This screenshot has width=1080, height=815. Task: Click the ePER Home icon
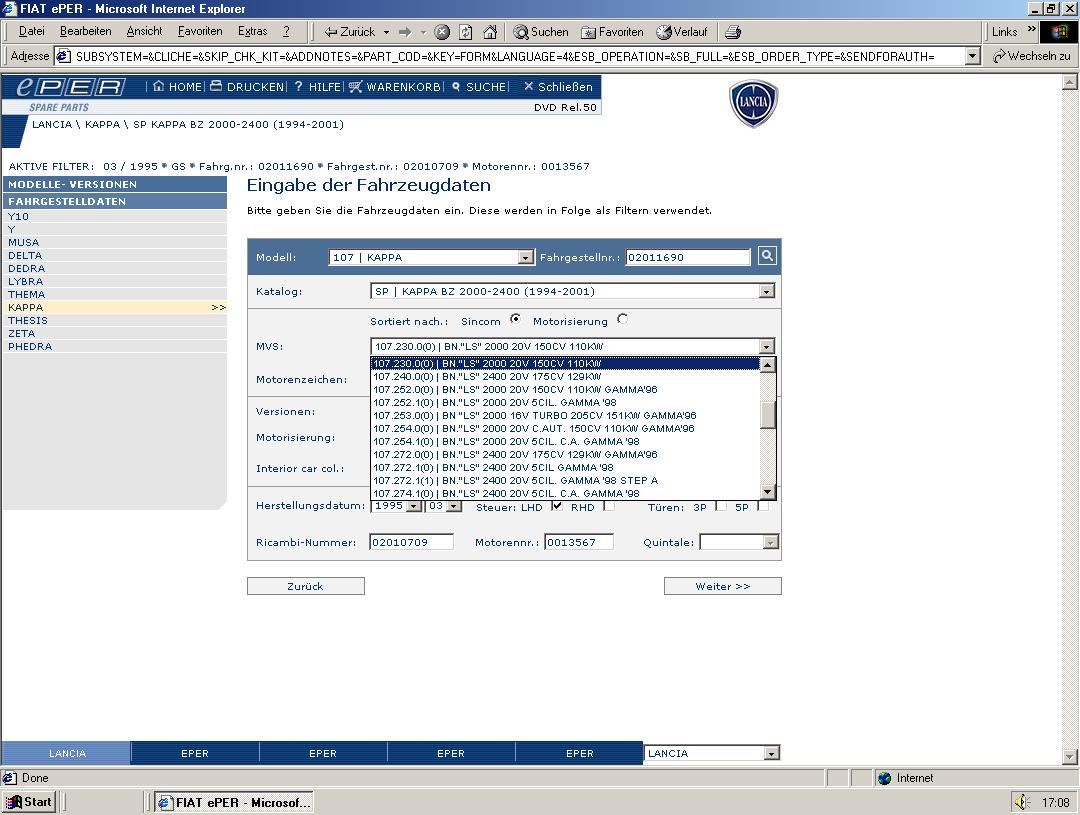159,87
